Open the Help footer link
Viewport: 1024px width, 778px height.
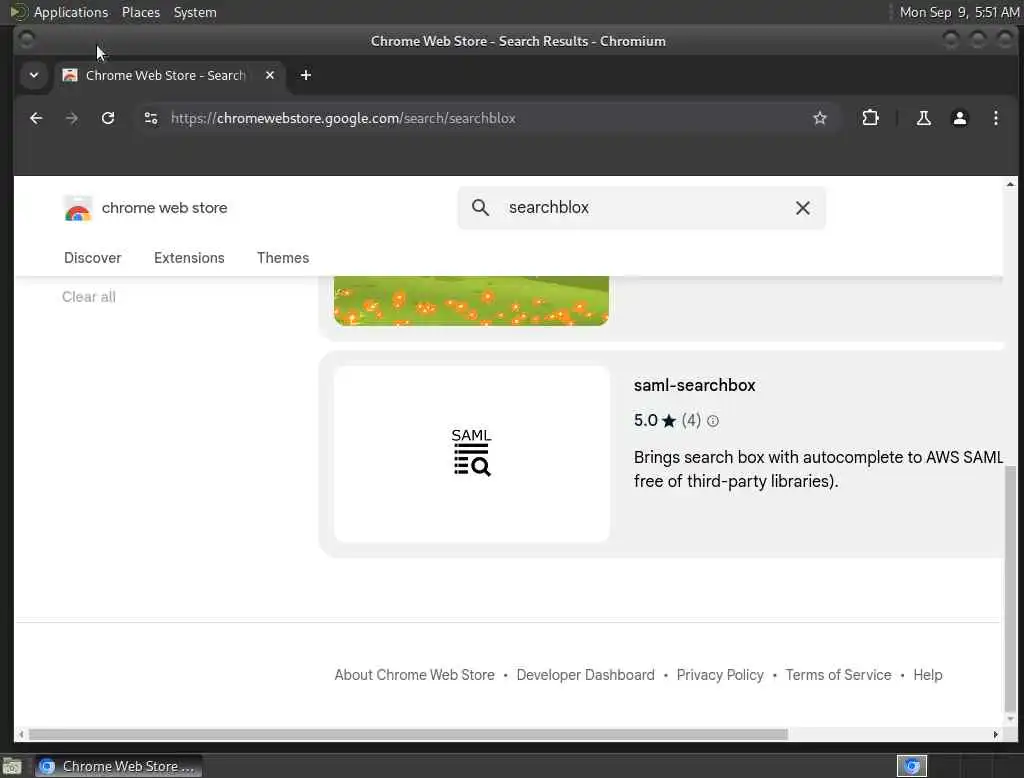pos(927,675)
